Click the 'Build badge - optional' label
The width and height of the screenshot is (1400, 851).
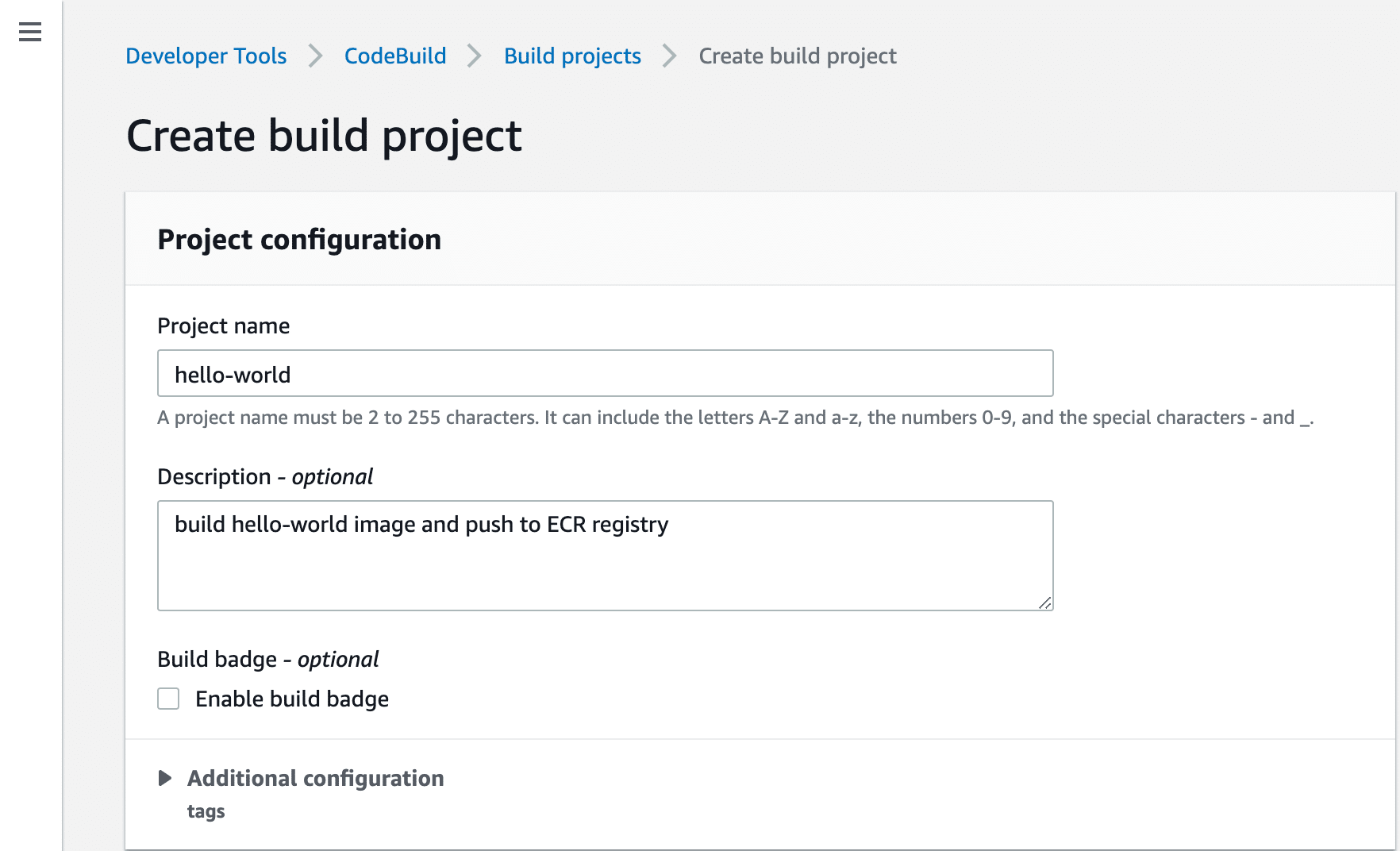(267, 660)
